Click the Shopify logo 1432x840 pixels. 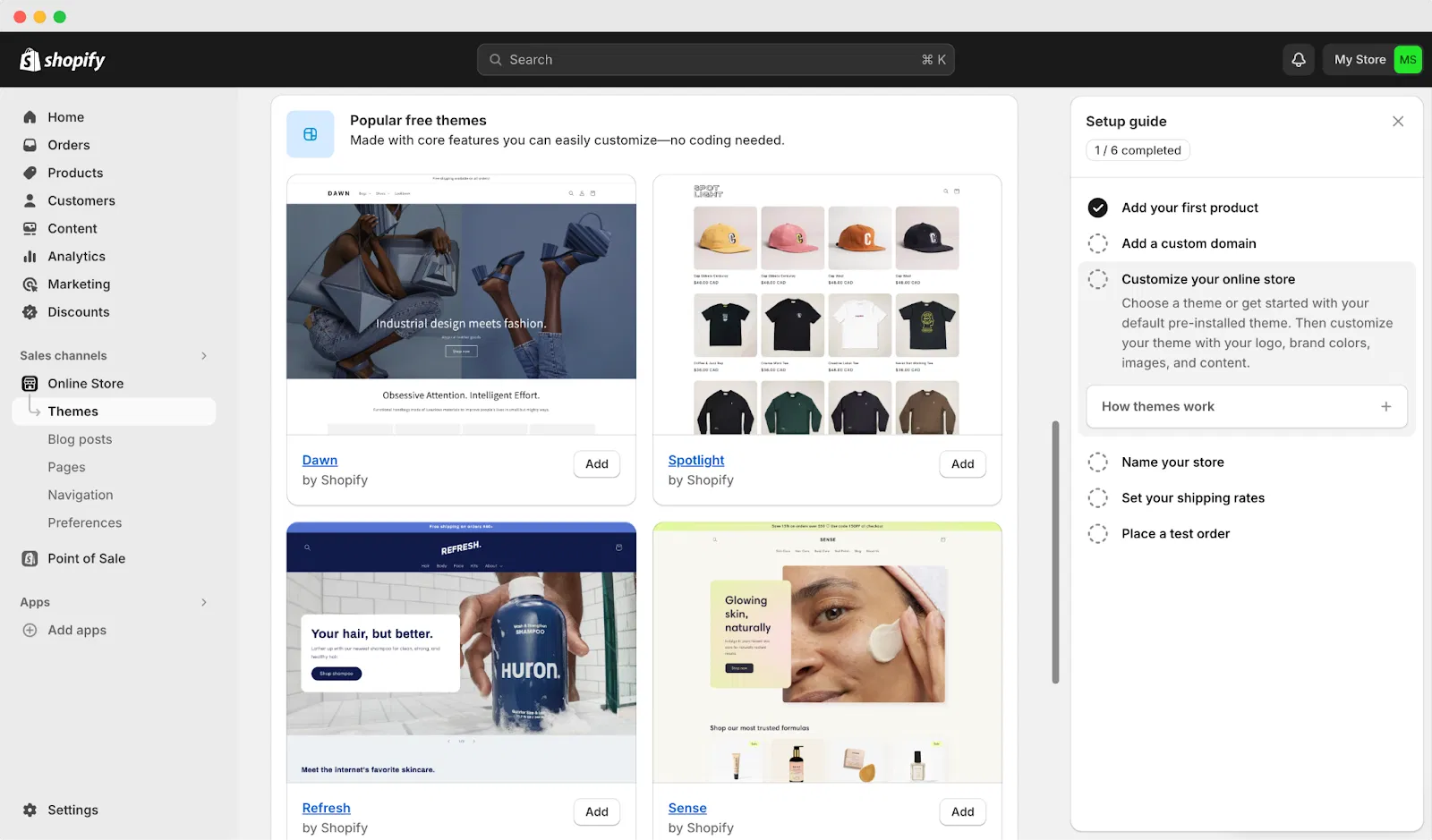click(63, 60)
